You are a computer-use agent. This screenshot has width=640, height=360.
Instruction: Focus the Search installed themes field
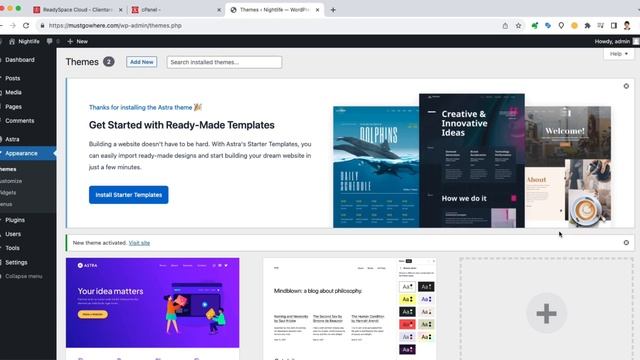click(224, 62)
